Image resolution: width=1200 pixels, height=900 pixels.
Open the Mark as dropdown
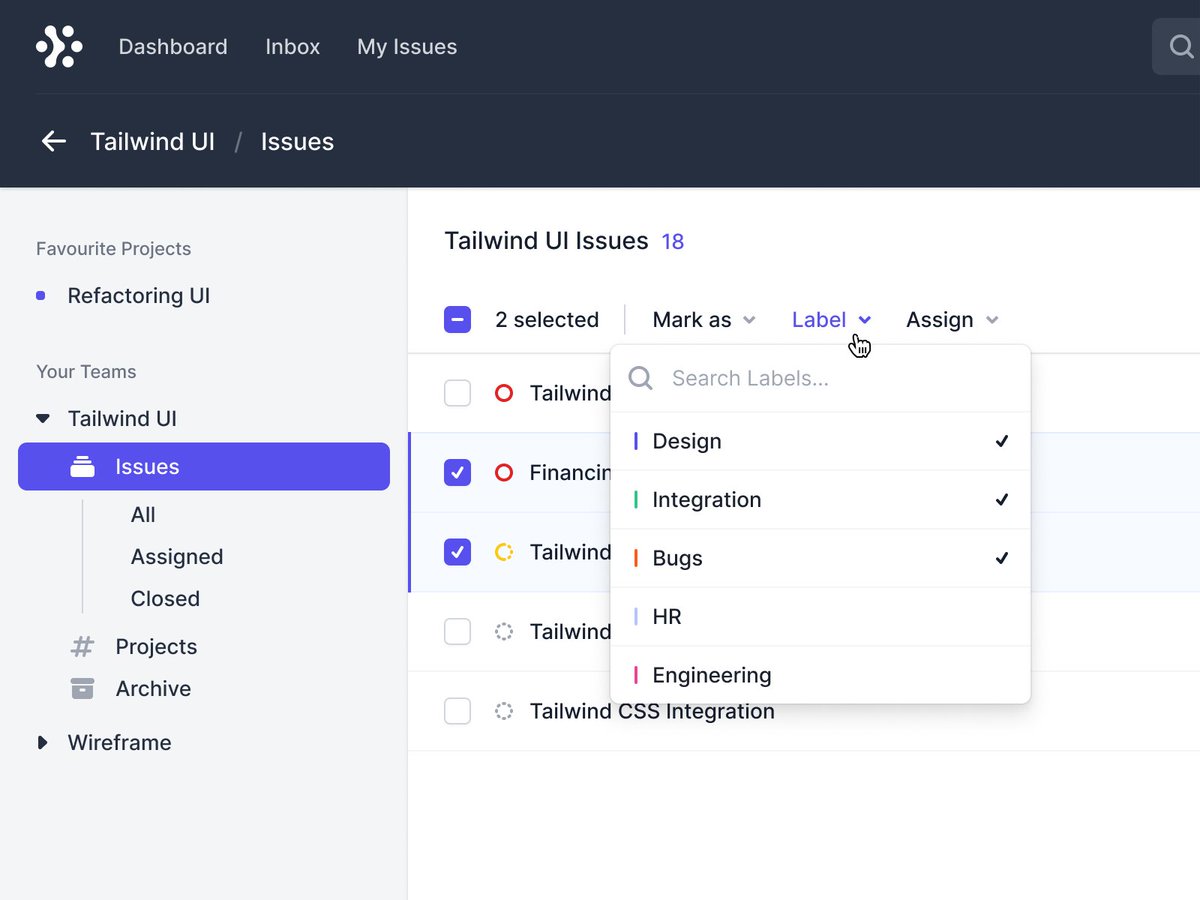click(704, 320)
